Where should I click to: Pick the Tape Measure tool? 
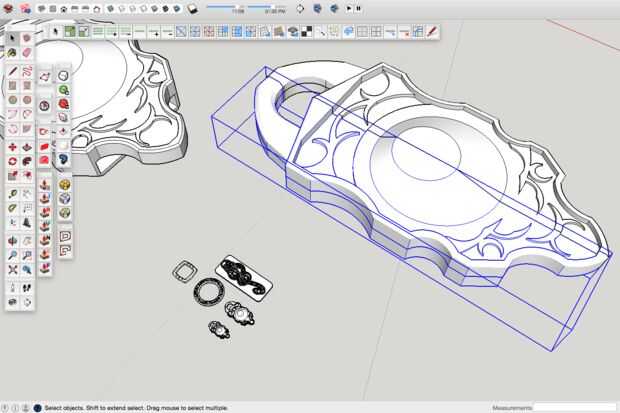(x=12, y=193)
